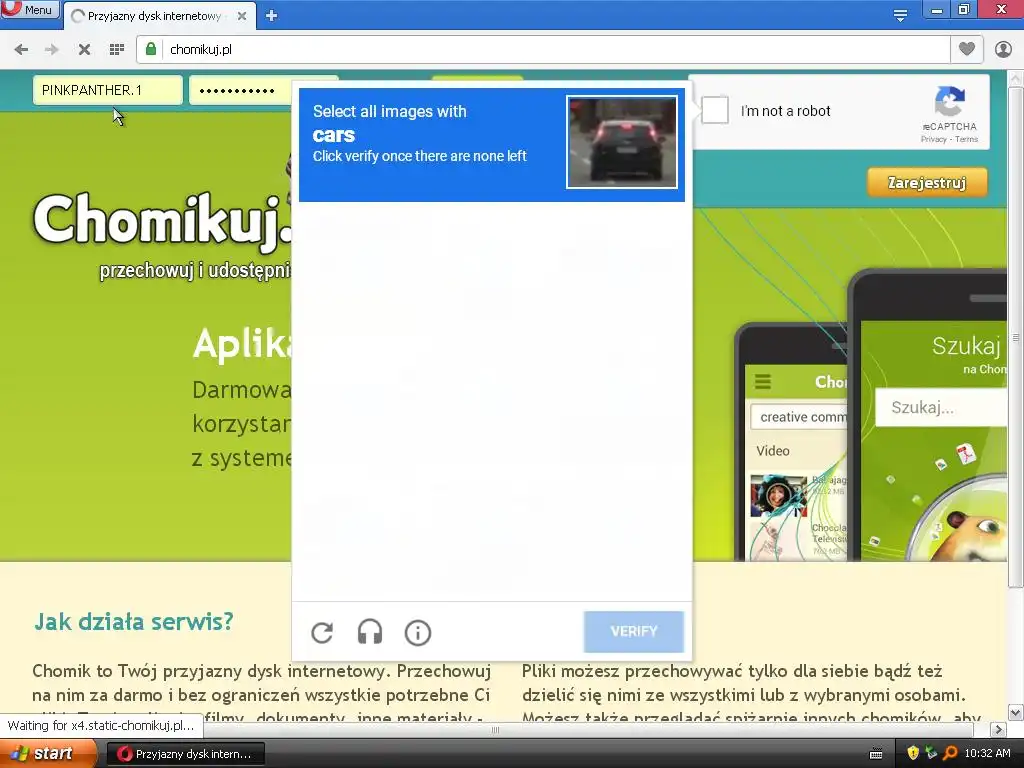1024x768 pixels.
Task: Click the Szukaj search field on phone
Action: click(x=940, y=408)
